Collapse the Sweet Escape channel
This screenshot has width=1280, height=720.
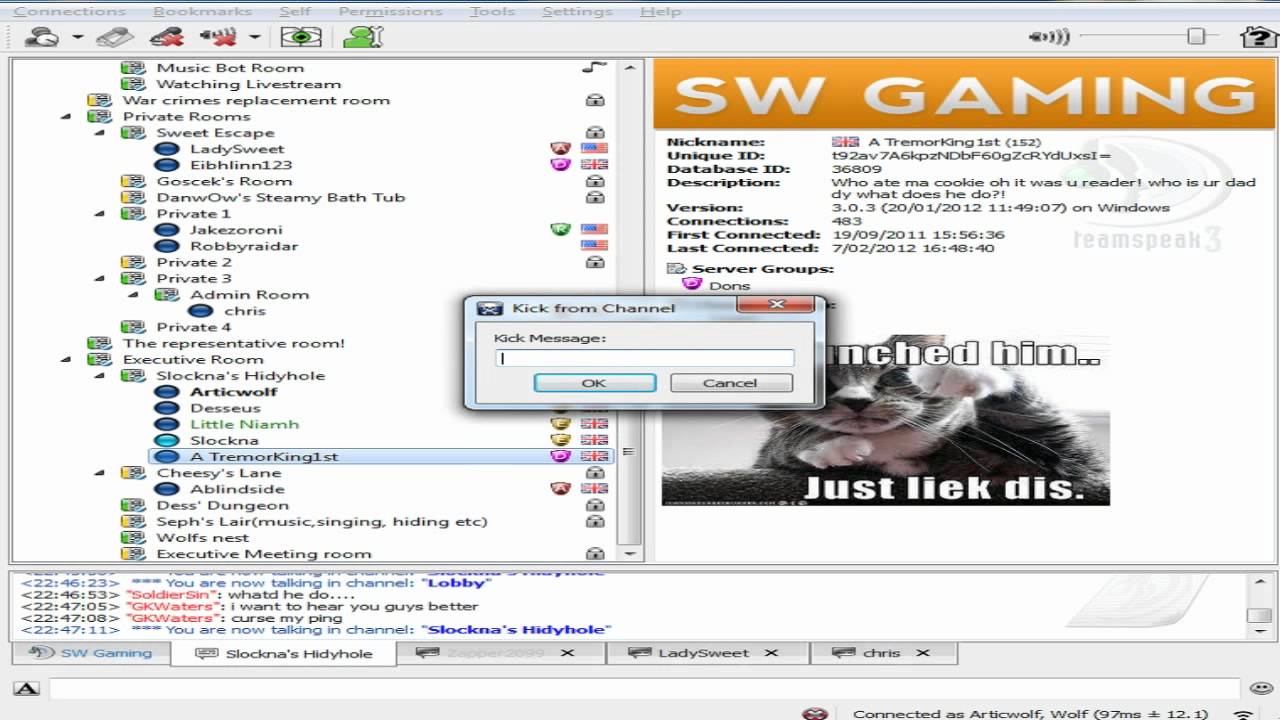100,133
